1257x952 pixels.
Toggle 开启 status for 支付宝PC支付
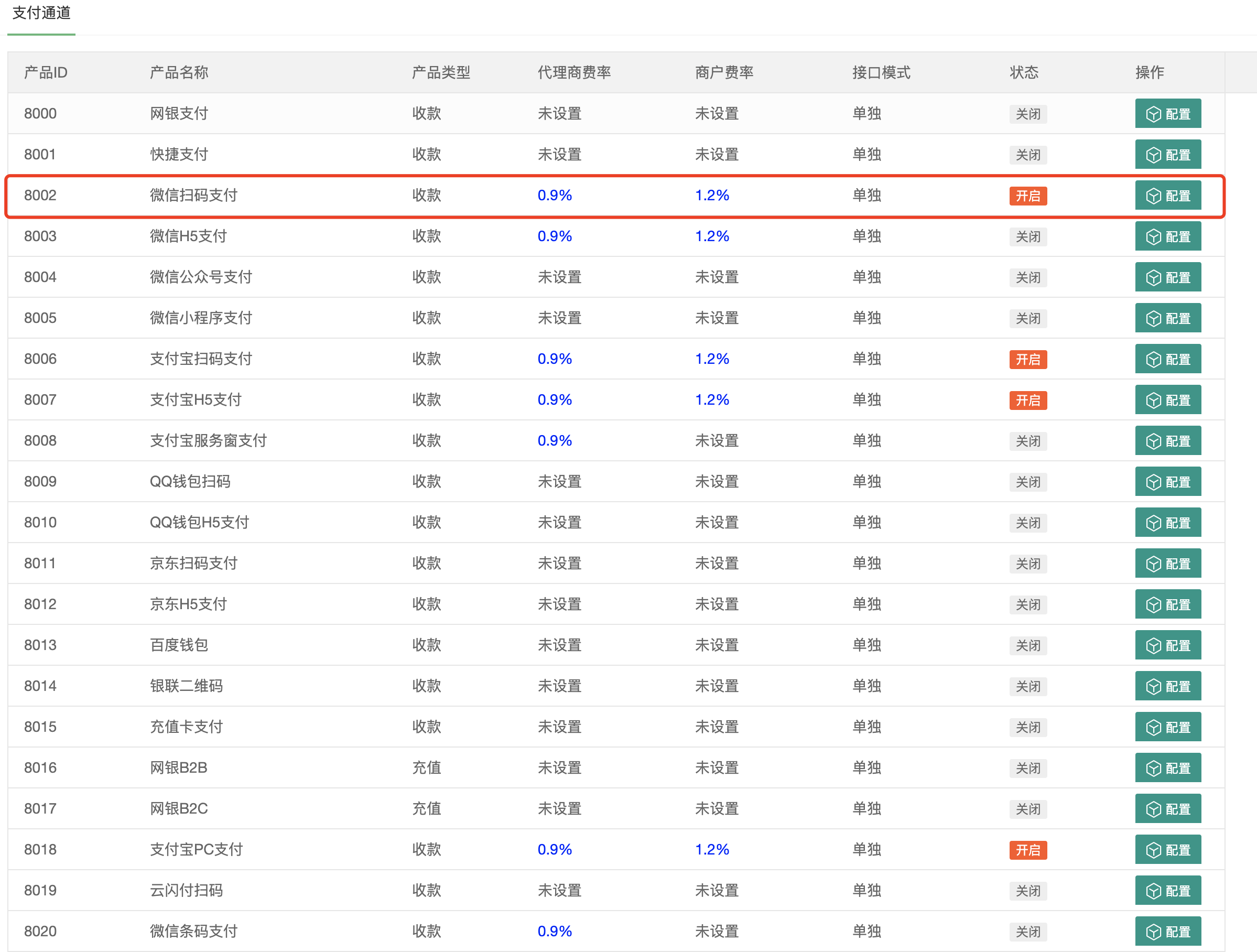coord(1027,850)
